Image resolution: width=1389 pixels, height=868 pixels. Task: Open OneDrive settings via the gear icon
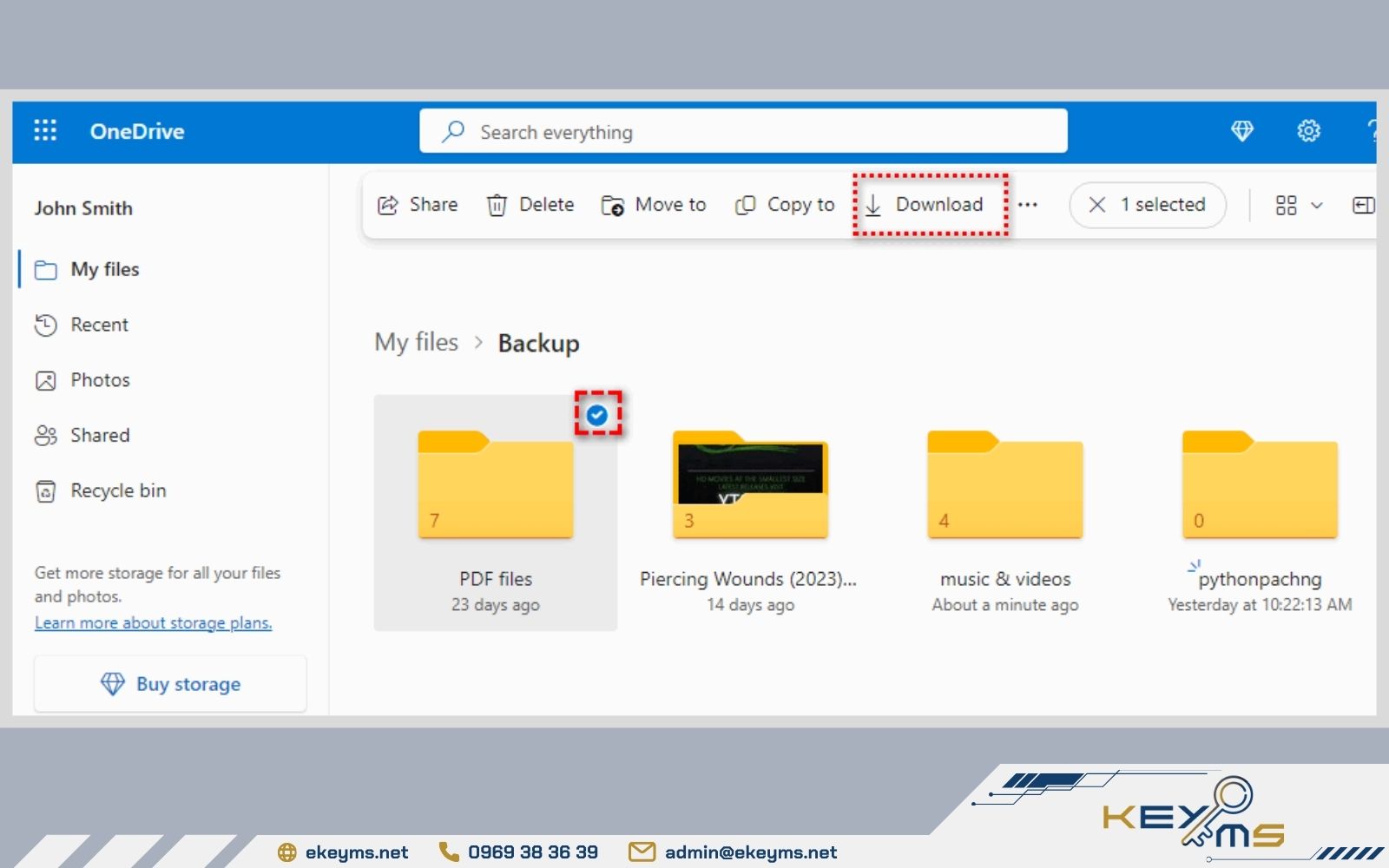[x=1307, y=130]
